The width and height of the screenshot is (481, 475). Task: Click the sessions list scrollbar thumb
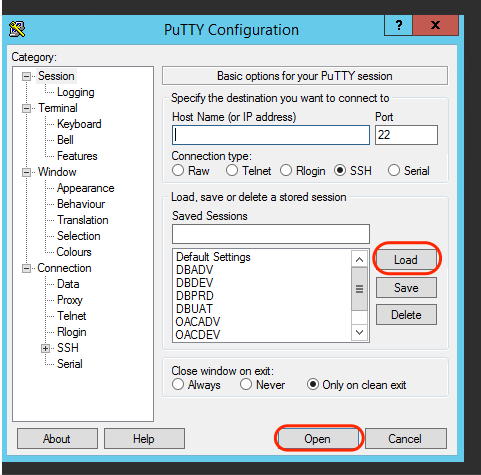359,289
